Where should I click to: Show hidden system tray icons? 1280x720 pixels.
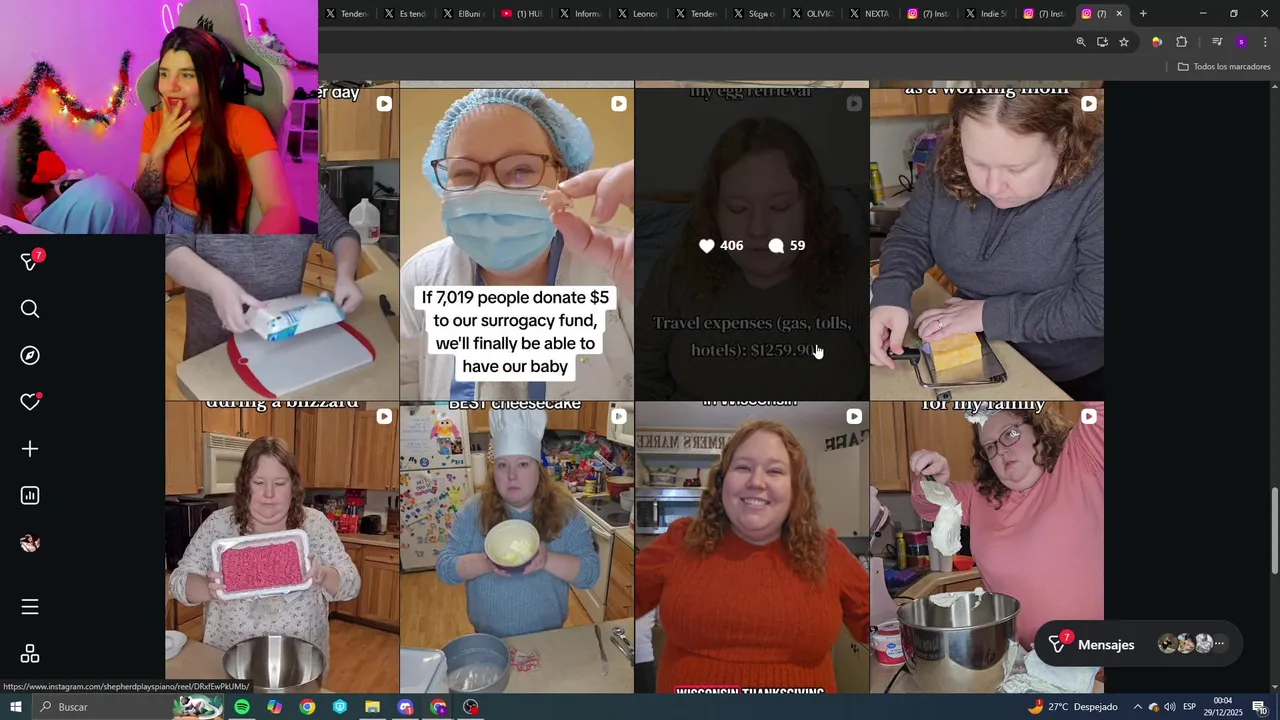(1137, 707)
